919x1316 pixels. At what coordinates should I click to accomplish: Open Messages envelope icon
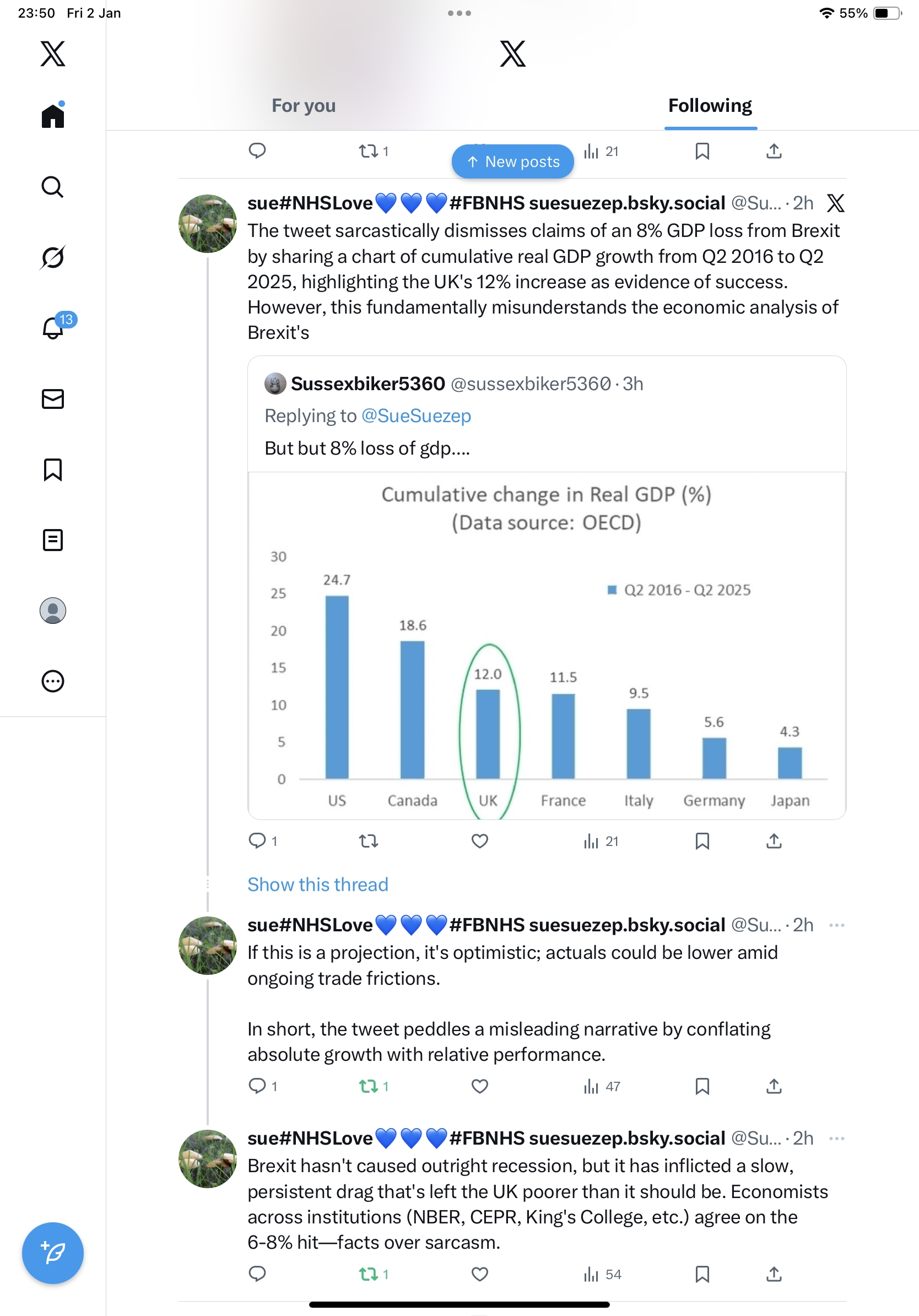(x=52, y=399)
